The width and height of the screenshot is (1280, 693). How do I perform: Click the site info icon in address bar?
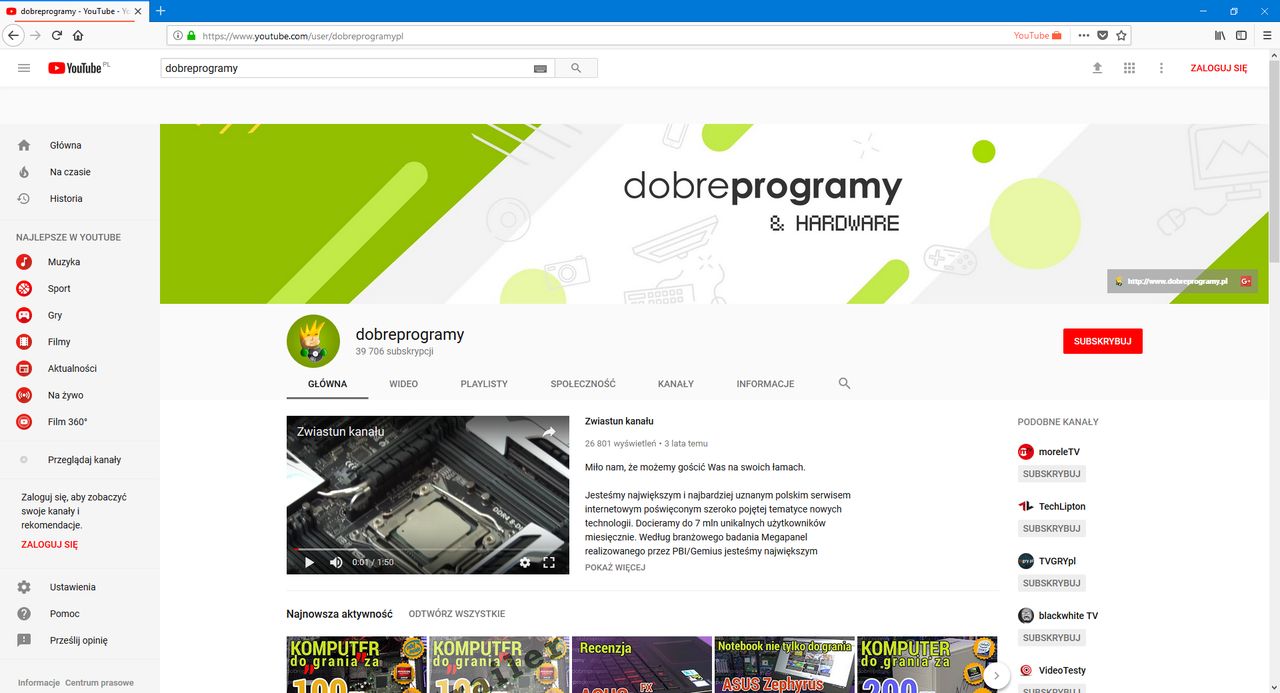tap(178, 35)
